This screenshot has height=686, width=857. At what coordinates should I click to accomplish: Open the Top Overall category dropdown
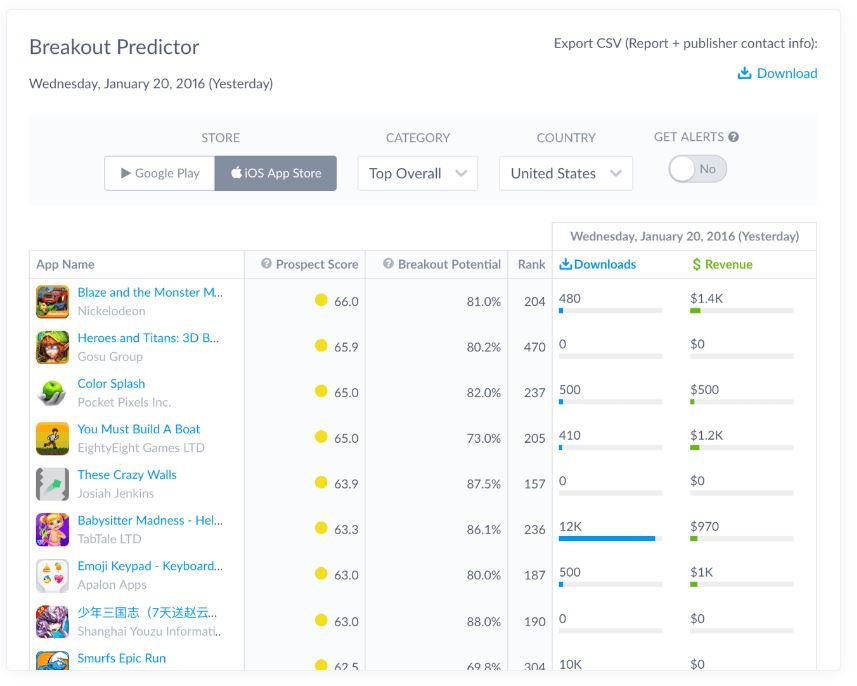[417, 173]
